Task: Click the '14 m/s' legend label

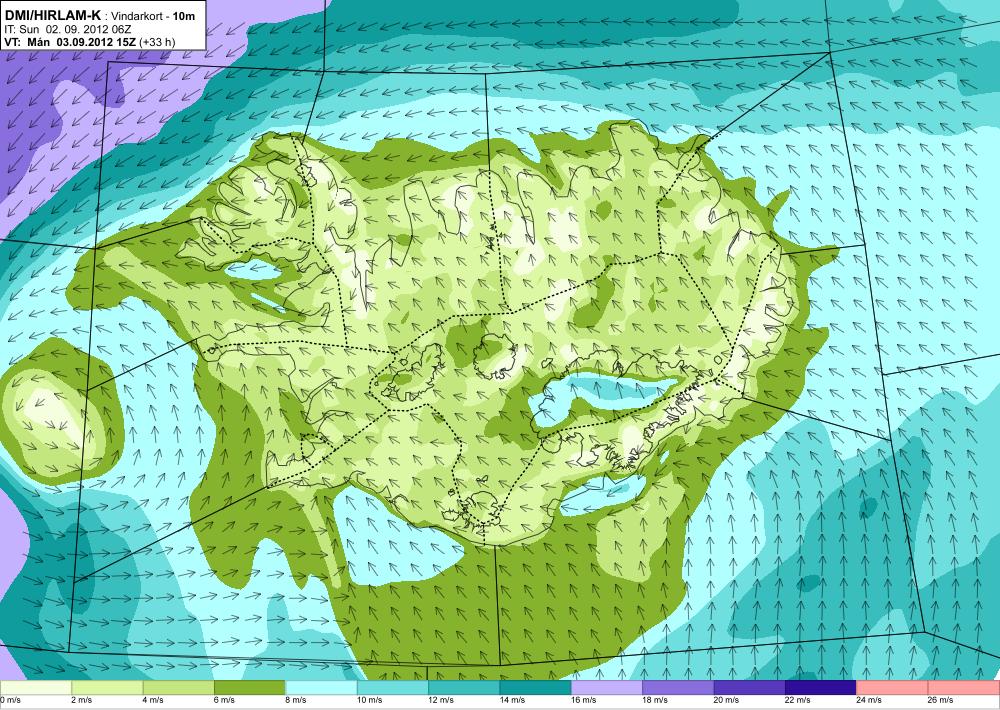Action: coord(512,700)
